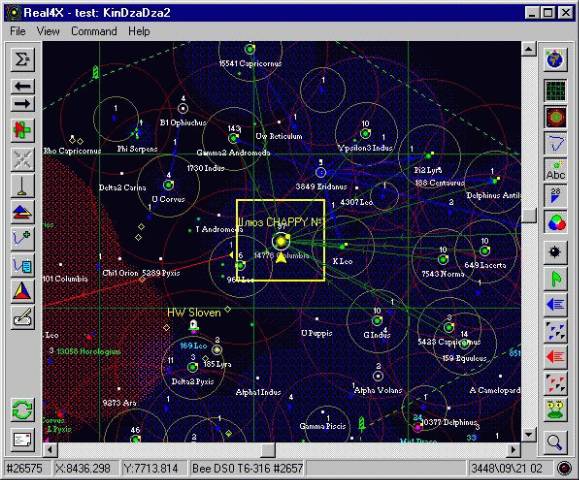Viewport: 579px width, 480px height.
Task: Click the vertical scrollbar thumb
Action: click(x=529, y=216)
